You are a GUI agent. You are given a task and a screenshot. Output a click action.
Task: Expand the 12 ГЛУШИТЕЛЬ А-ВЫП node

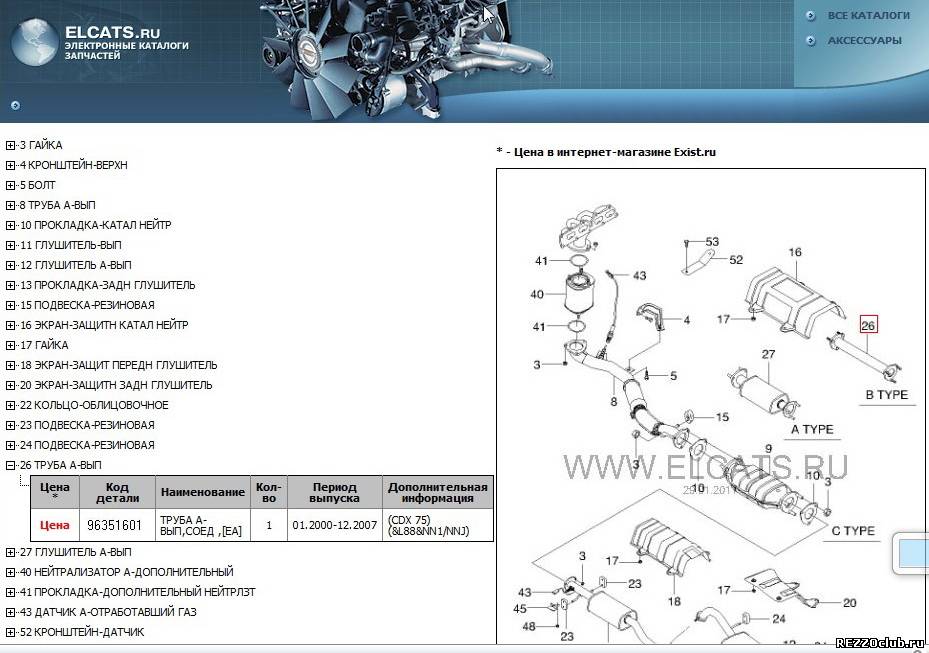(10, 265)
